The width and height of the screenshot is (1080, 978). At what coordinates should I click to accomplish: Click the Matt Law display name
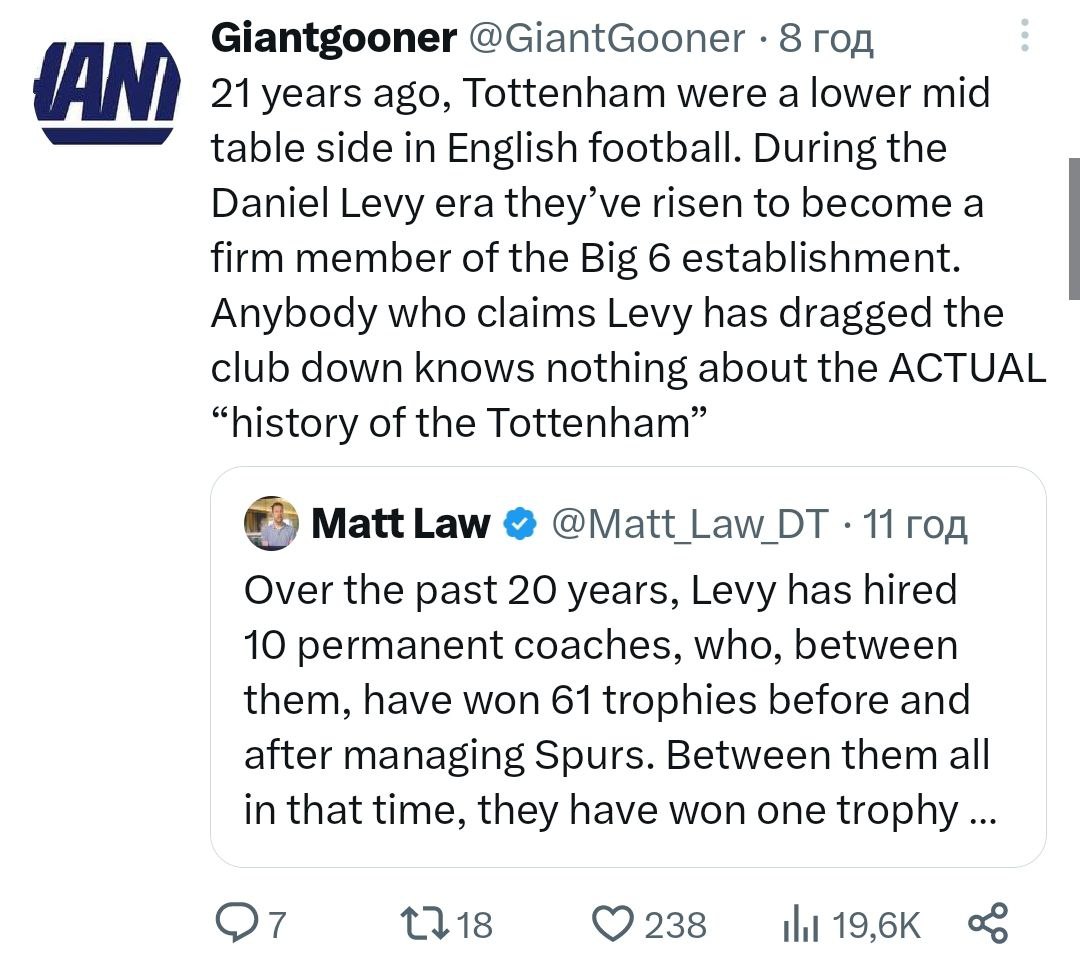[x=401, y=523]
